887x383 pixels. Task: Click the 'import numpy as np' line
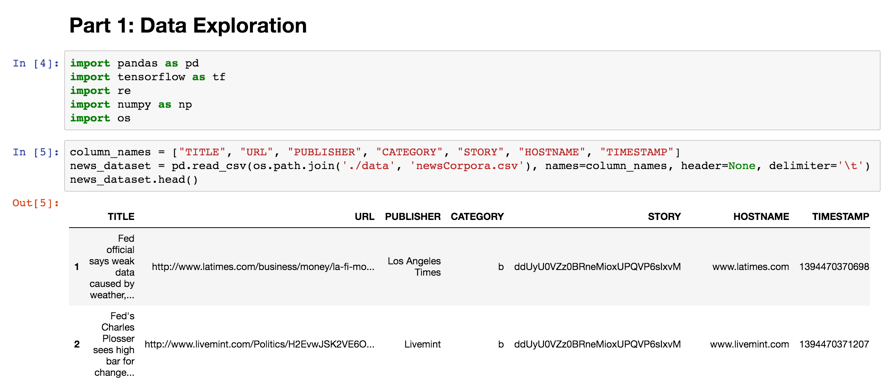(131, 104)
